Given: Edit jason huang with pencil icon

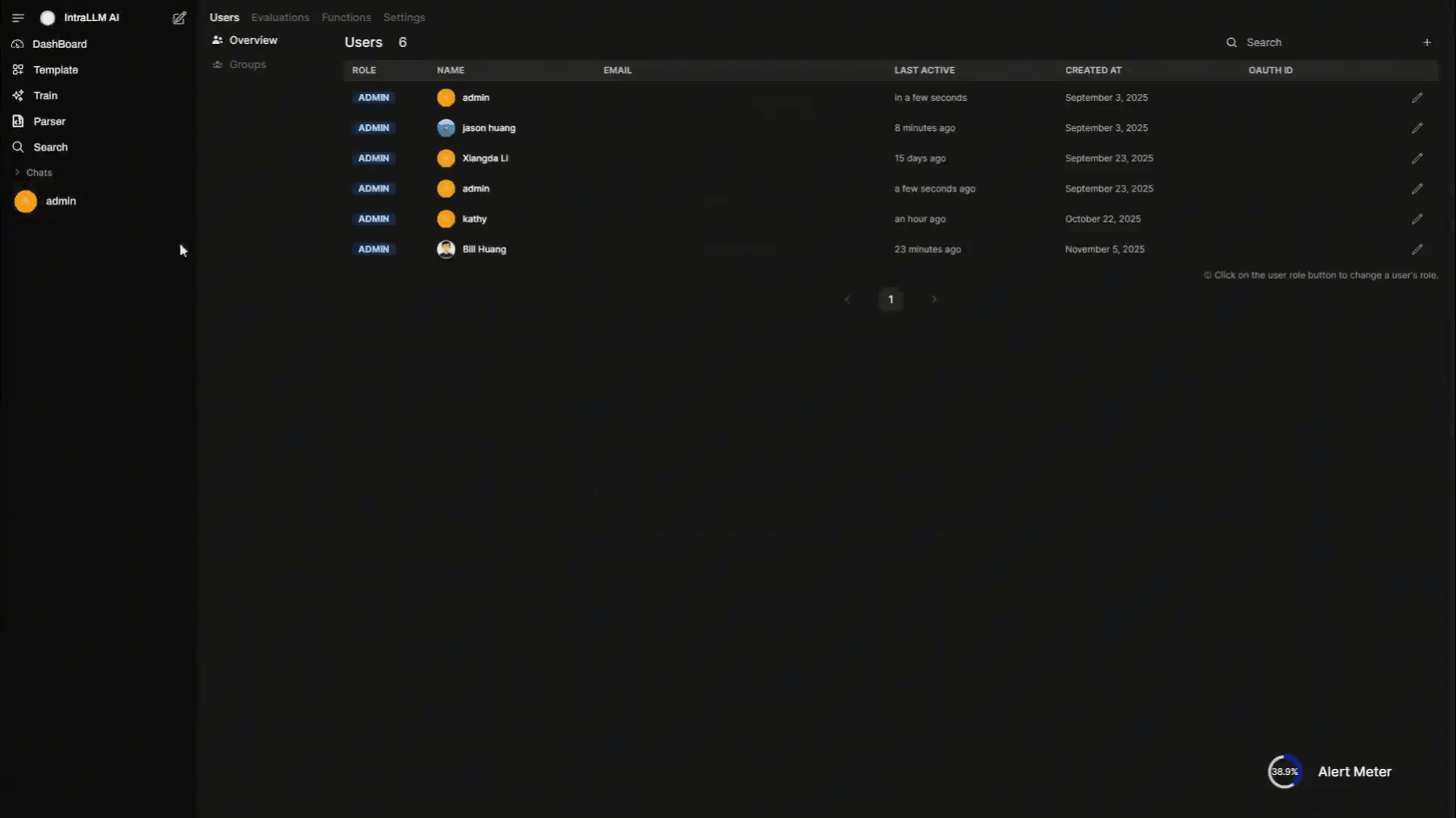Looking at the screenshot, I should click(x=1417, y=128).
